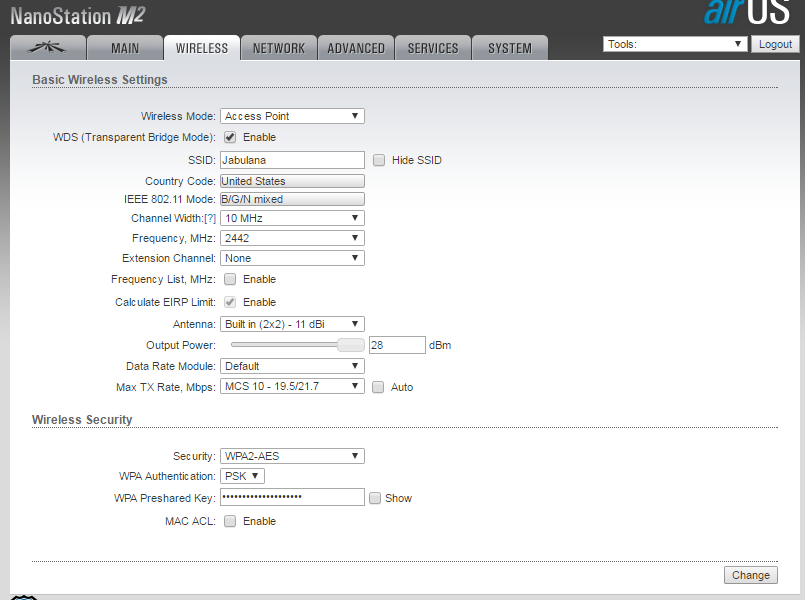Toggle WDS Transparent Bridge Mode checkbox
805x600 pixels.
point(230,137)
